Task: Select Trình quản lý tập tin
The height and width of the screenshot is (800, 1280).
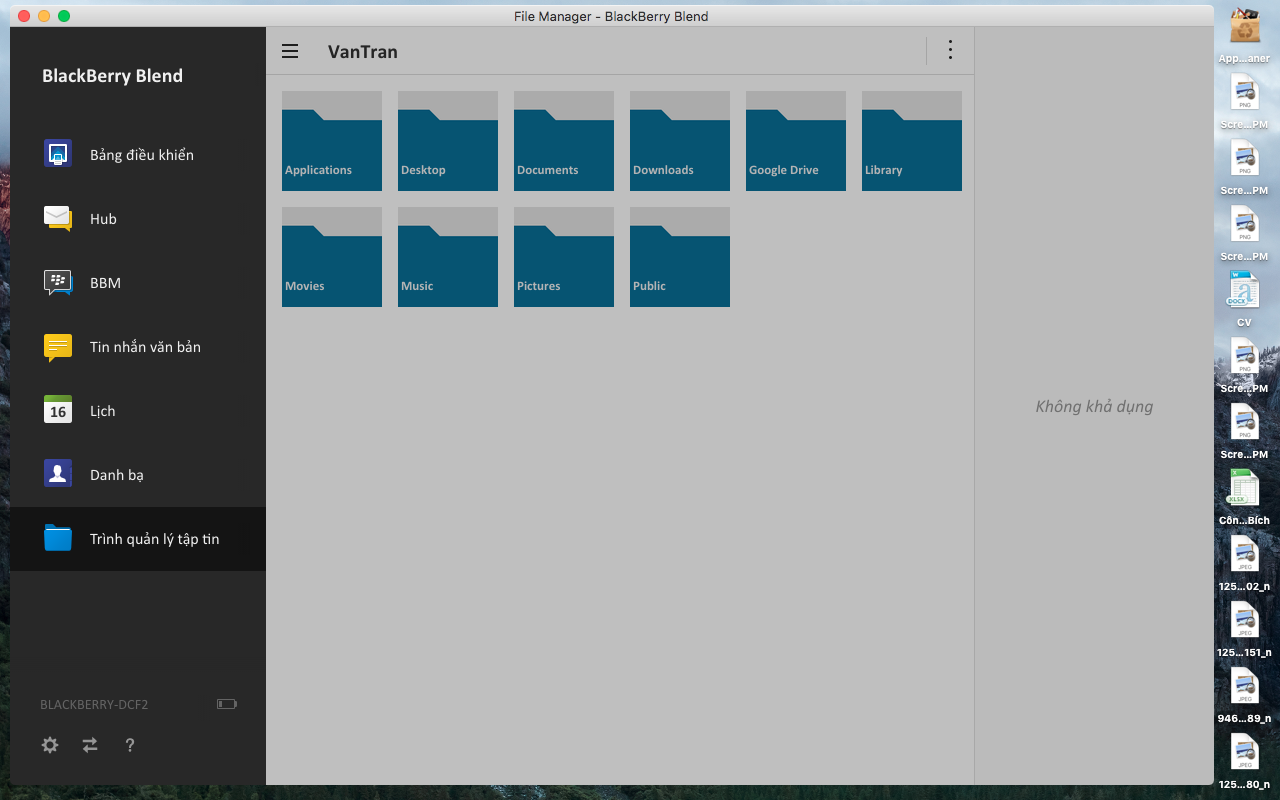Action: pyautogui.click(x=138, y=539)
